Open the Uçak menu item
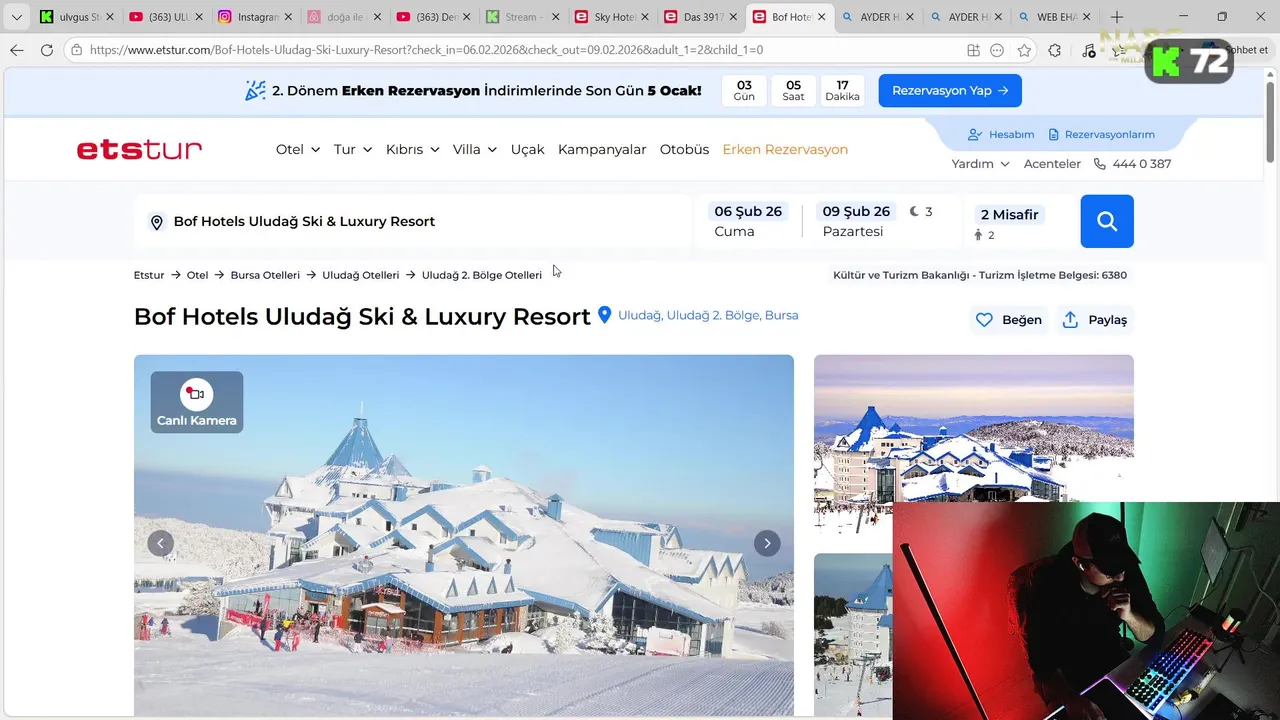 click(x=527, y=149)
